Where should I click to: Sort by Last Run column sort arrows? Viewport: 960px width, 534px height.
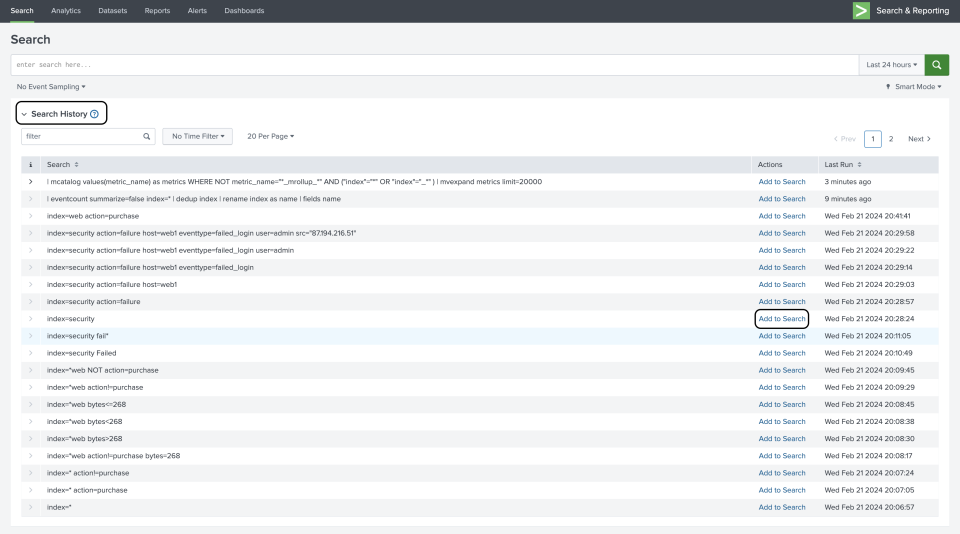point(859,165)
